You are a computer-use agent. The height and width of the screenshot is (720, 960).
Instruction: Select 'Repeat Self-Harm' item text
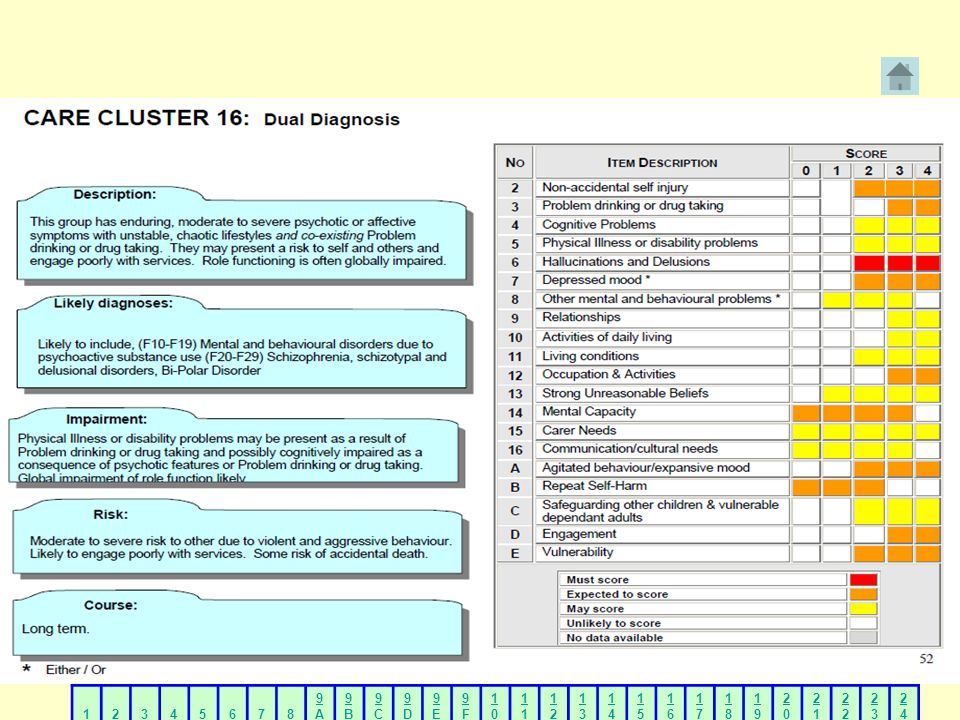[594, 486]
